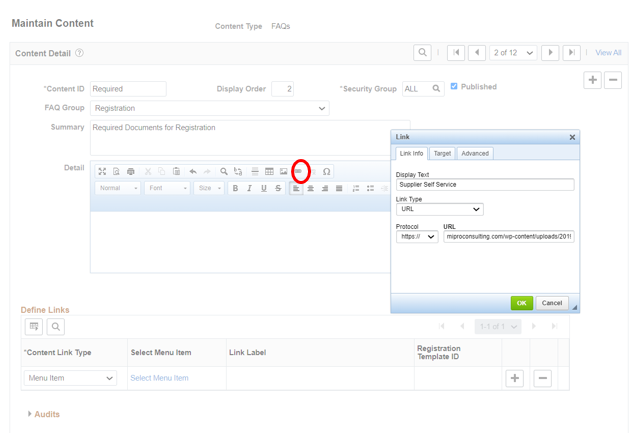638x438 pixels.
Task: Click the View All link
Action: 608,53
